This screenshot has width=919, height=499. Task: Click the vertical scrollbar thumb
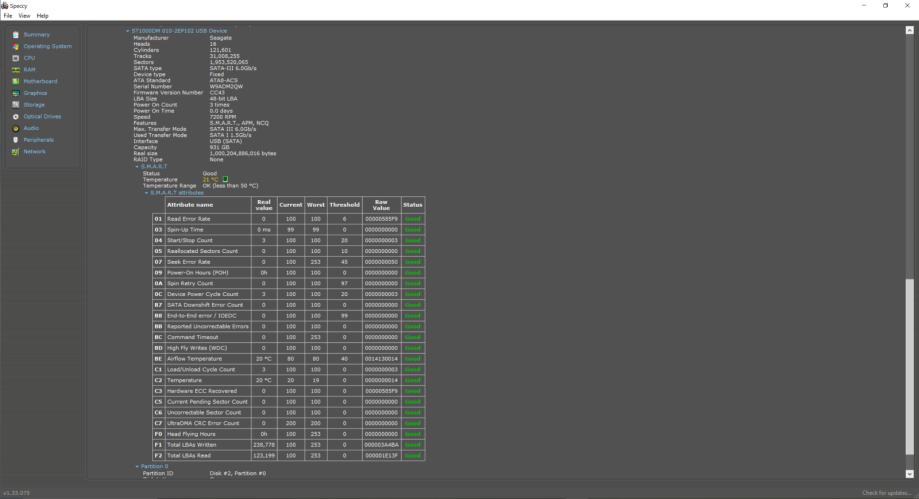point(910,366)
